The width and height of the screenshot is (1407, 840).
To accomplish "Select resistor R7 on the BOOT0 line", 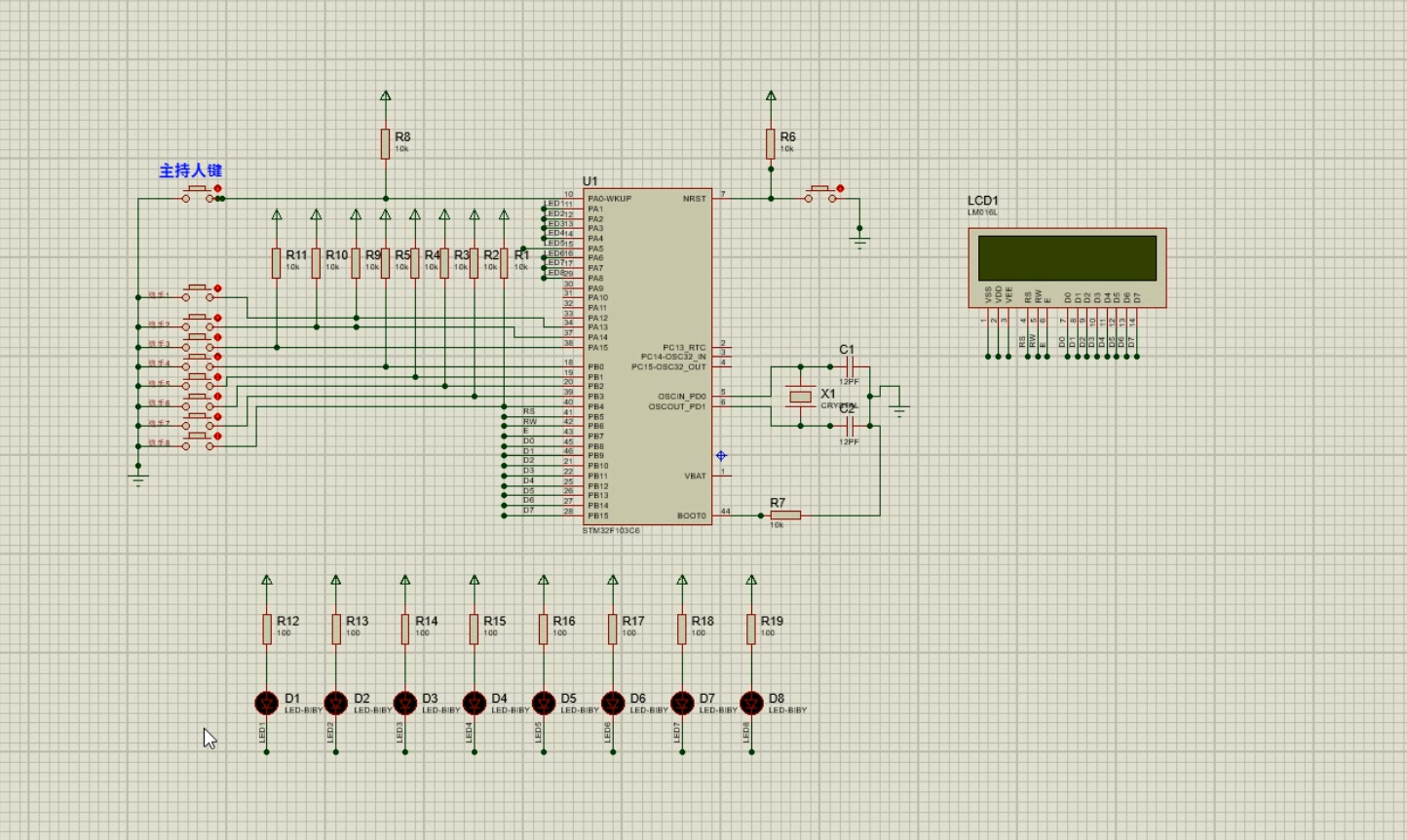I will tap(785, 515).
